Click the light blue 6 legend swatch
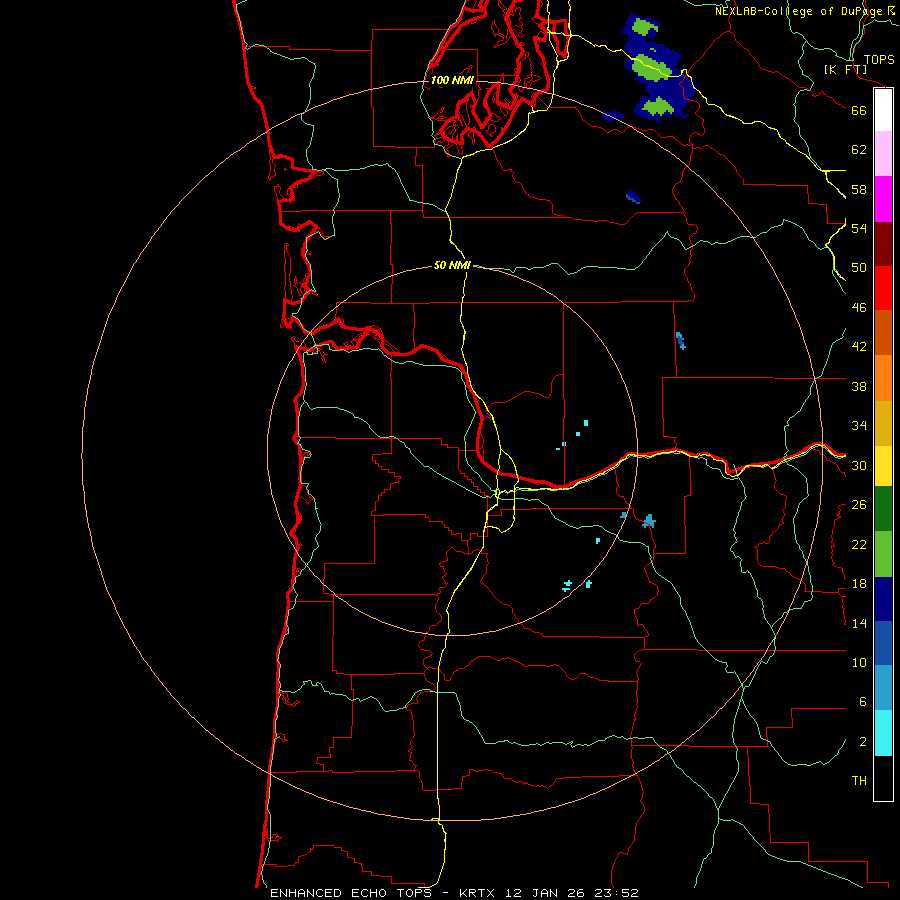The height and width of the screenshot is (900, 900). 883,688
